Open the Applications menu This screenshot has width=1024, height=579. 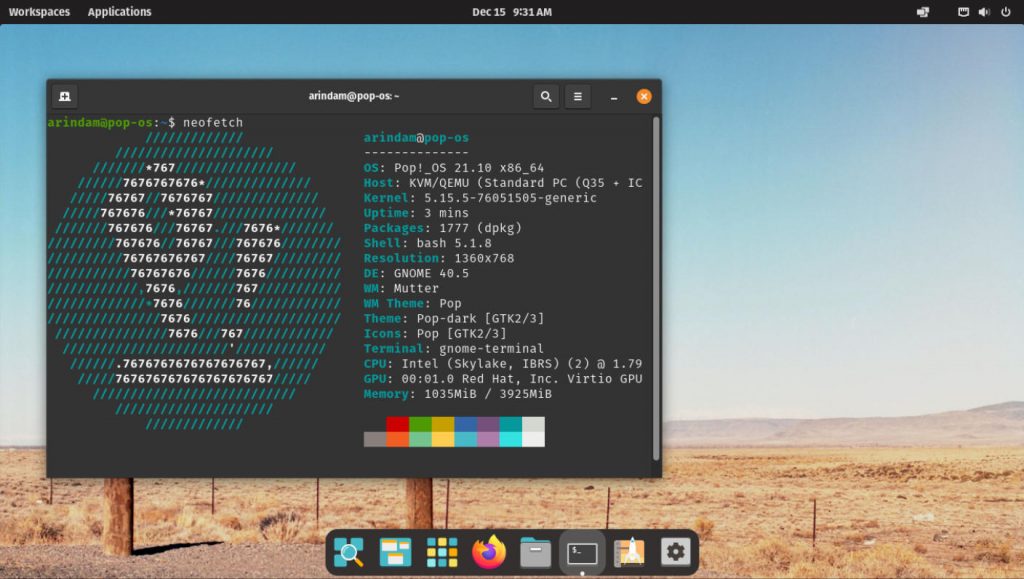[x=119, y=12]
